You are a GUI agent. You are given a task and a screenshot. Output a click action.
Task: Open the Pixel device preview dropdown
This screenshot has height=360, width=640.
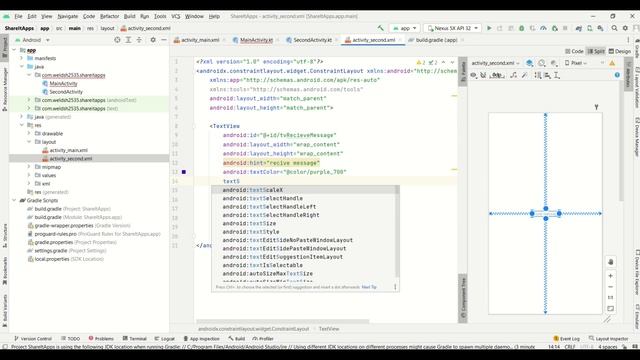[576, 63]
